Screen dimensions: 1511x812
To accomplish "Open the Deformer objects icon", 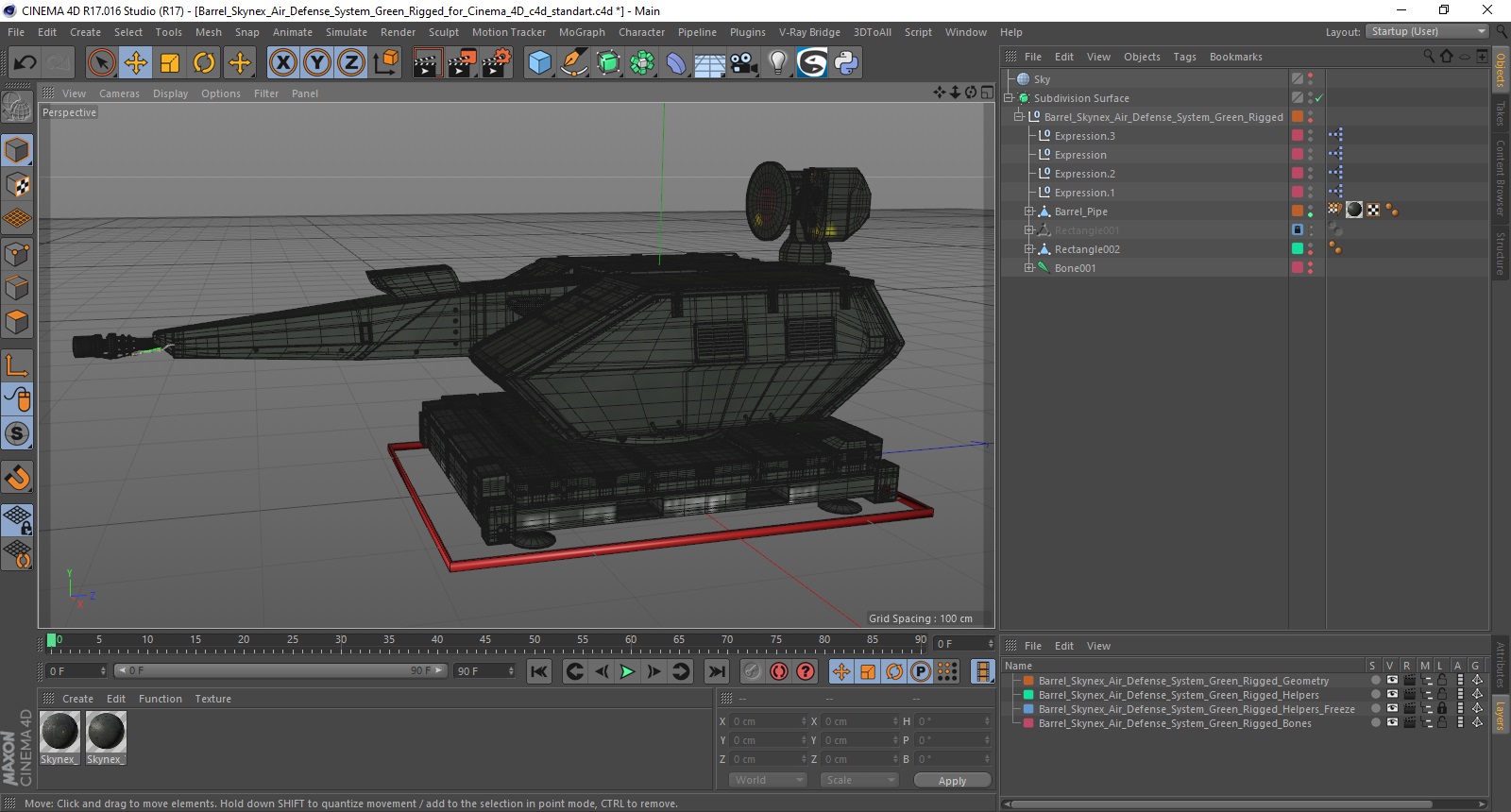I will click(676, 63).
